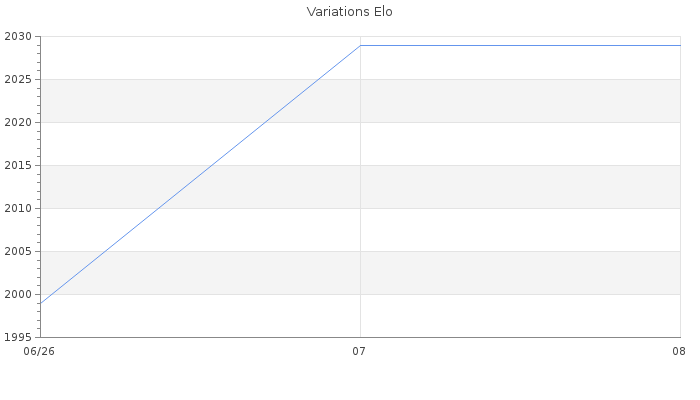The image size is (700, 400).
Task: Select the 2015 y-axis label
Action: coord(18,166)
